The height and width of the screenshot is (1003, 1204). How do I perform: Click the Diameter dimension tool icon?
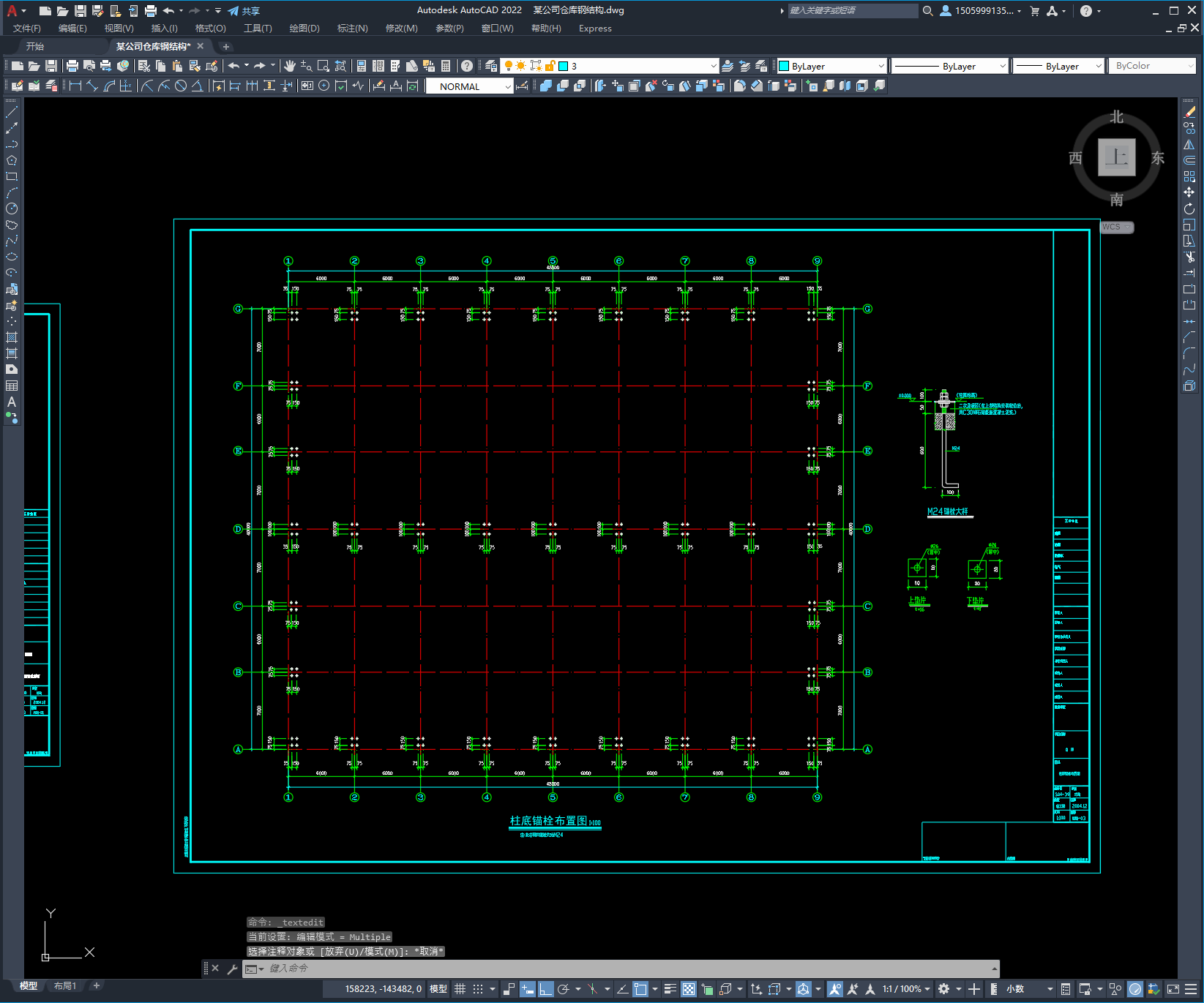181,86
